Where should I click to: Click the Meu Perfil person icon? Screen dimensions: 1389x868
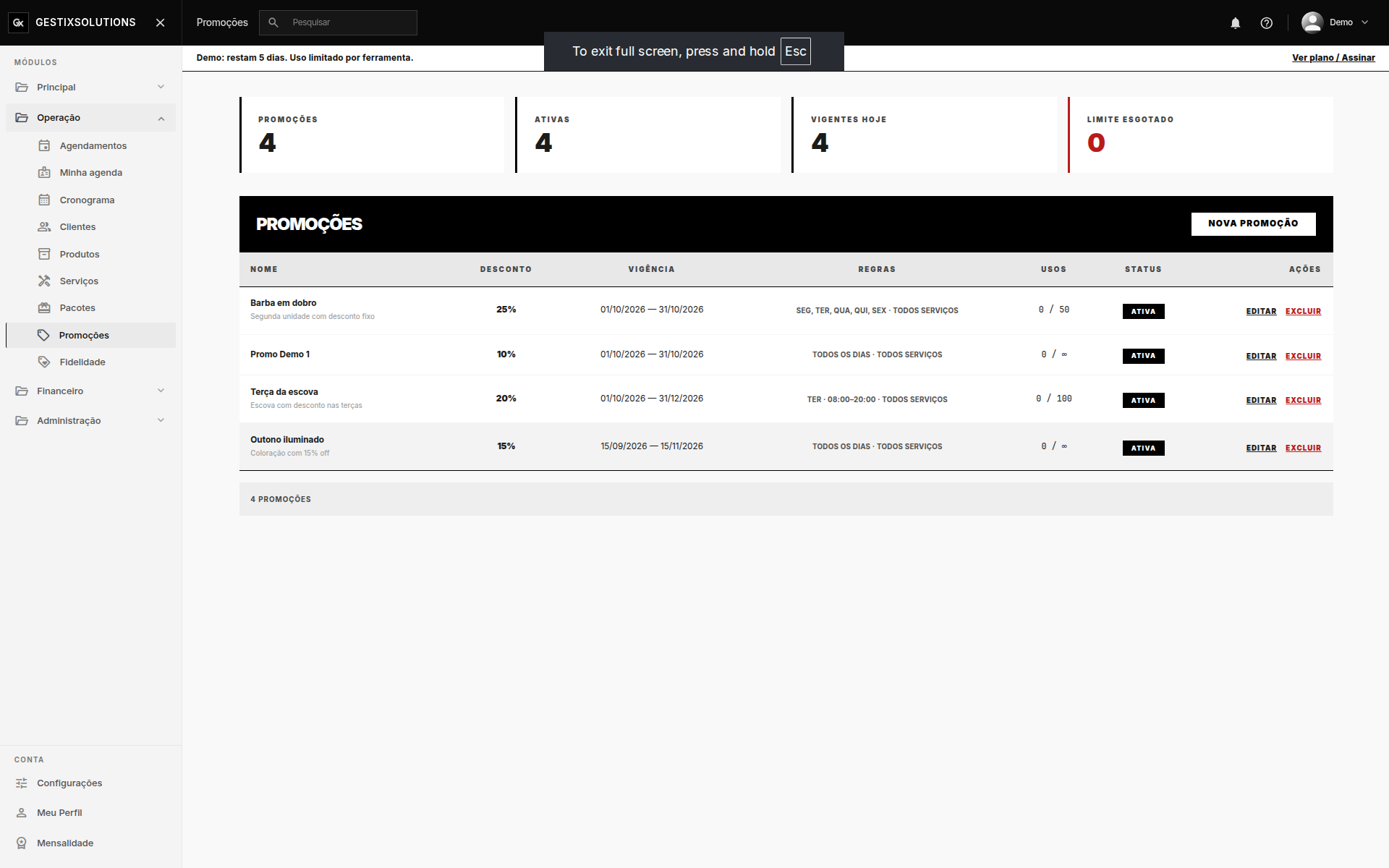[22, 812]
